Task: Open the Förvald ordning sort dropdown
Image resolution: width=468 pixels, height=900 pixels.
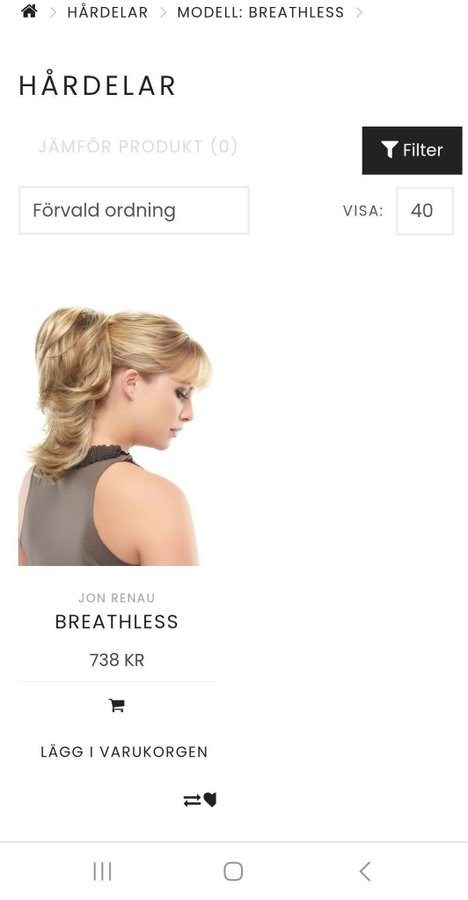Action: tap(134, 210)
